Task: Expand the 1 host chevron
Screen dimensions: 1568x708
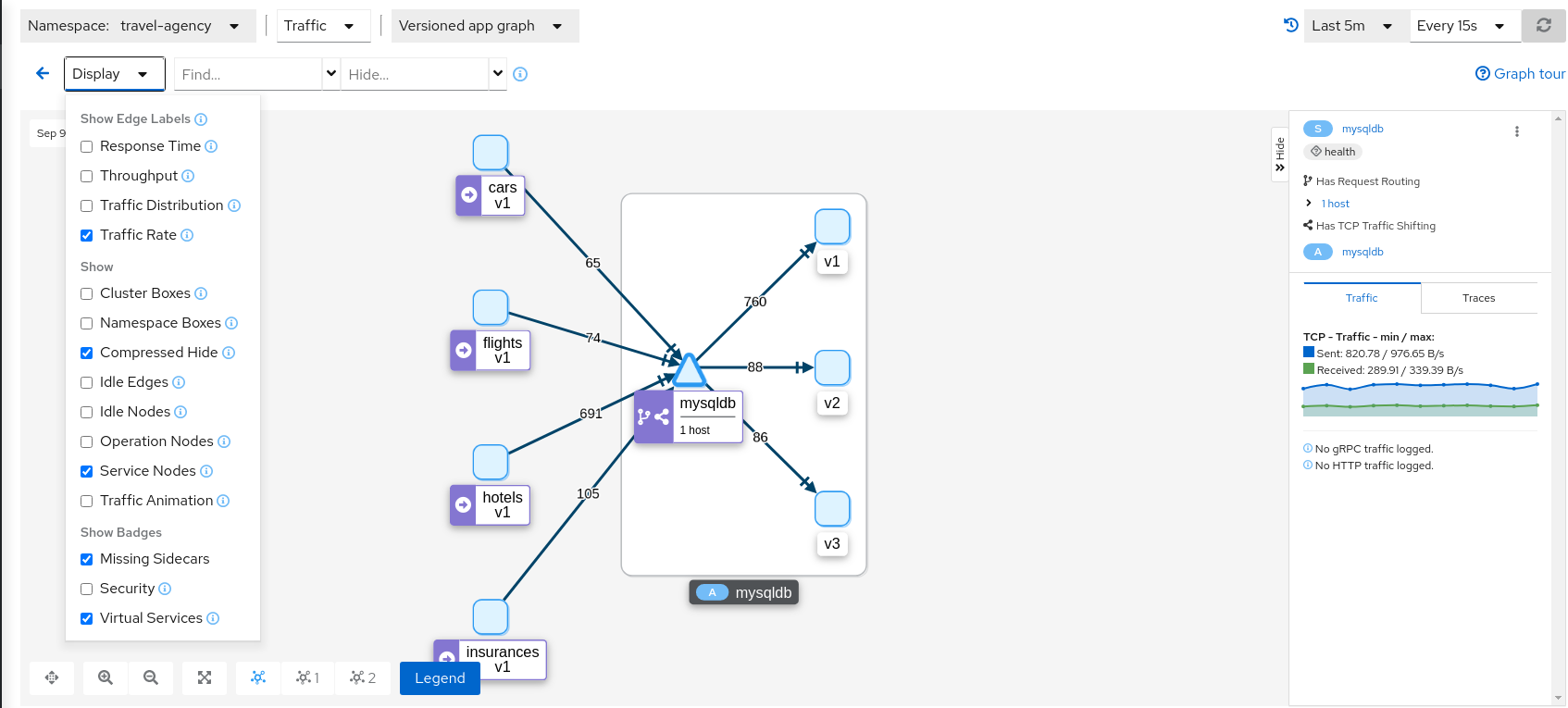Action: click(x=1308, y=204)
